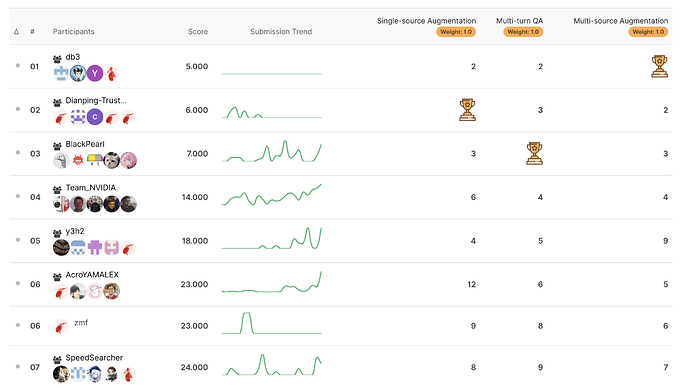This screenshot has width=690, height=388.
Task: Click the Single-source trophy for Dianping-Trust
Action: [x=467, y=110]
